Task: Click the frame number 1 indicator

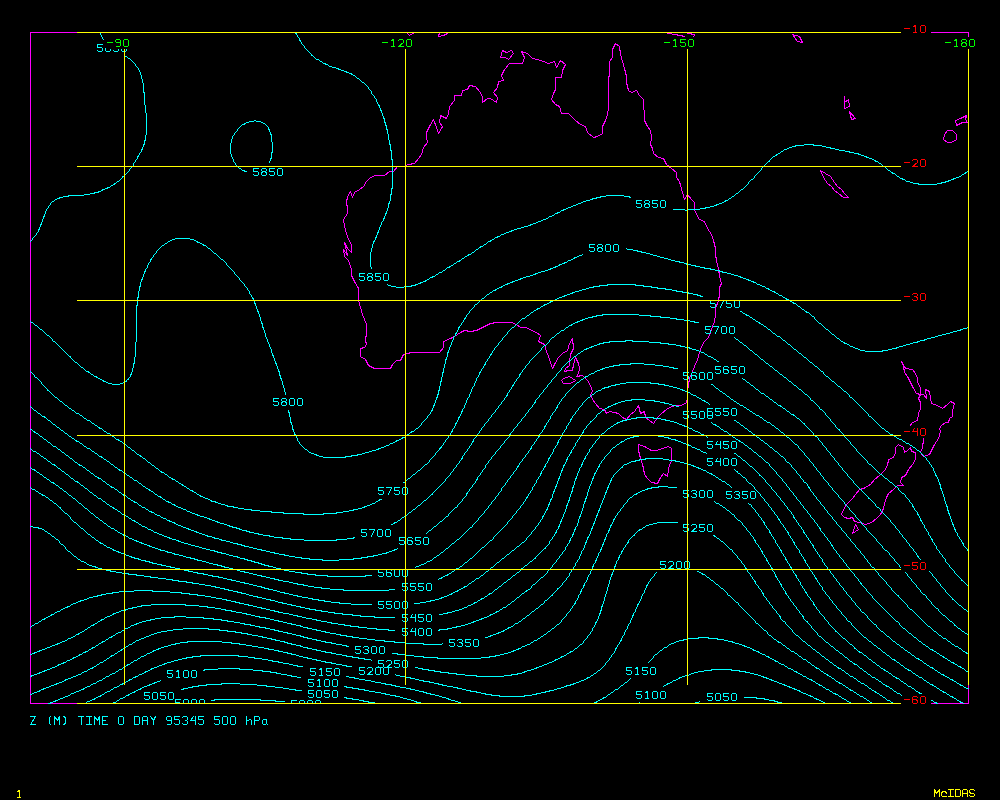Action: 18,794
